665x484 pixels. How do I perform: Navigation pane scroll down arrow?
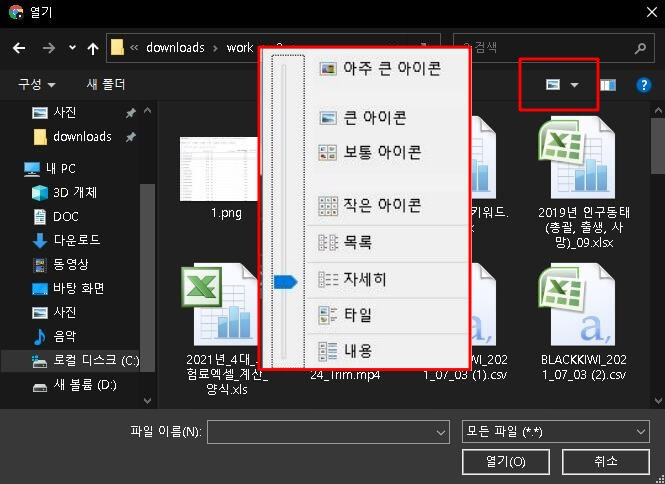[x=148, y=400]
